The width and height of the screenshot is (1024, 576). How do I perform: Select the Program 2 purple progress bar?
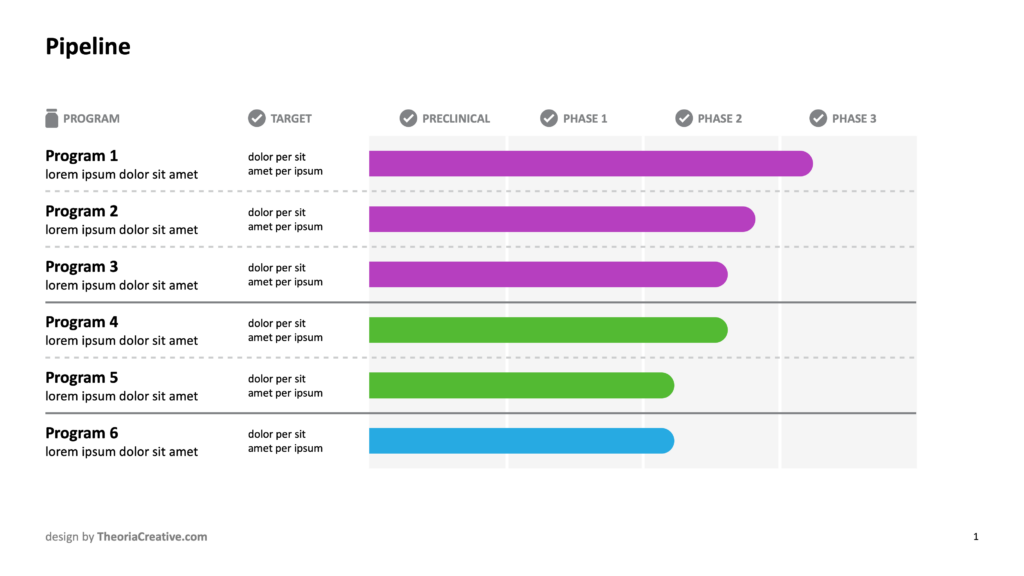(562, 219)
